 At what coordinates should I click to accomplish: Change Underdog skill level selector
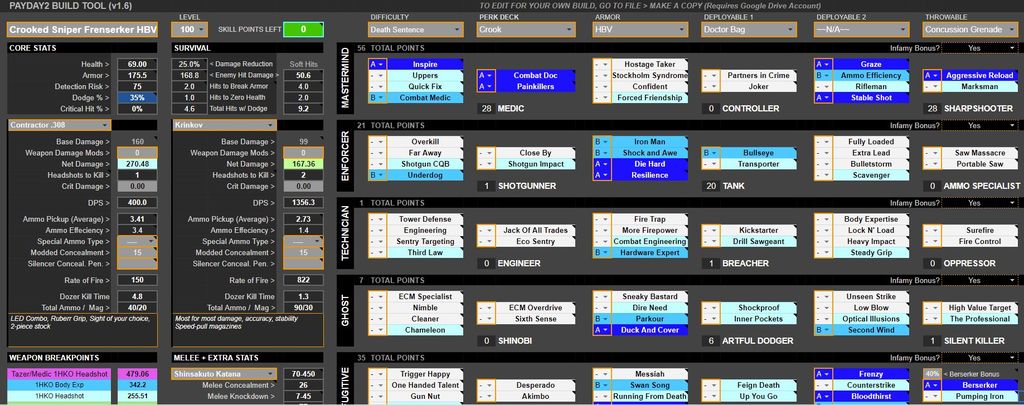tap(377, 175)
